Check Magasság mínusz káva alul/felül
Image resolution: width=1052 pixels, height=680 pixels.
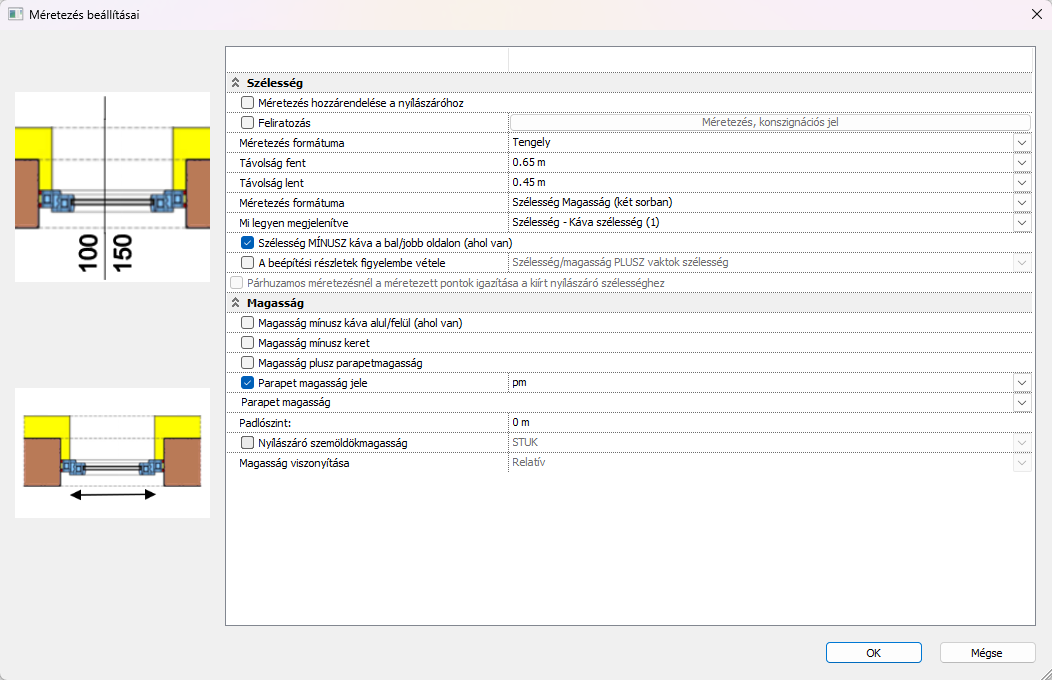coord(248,323)
